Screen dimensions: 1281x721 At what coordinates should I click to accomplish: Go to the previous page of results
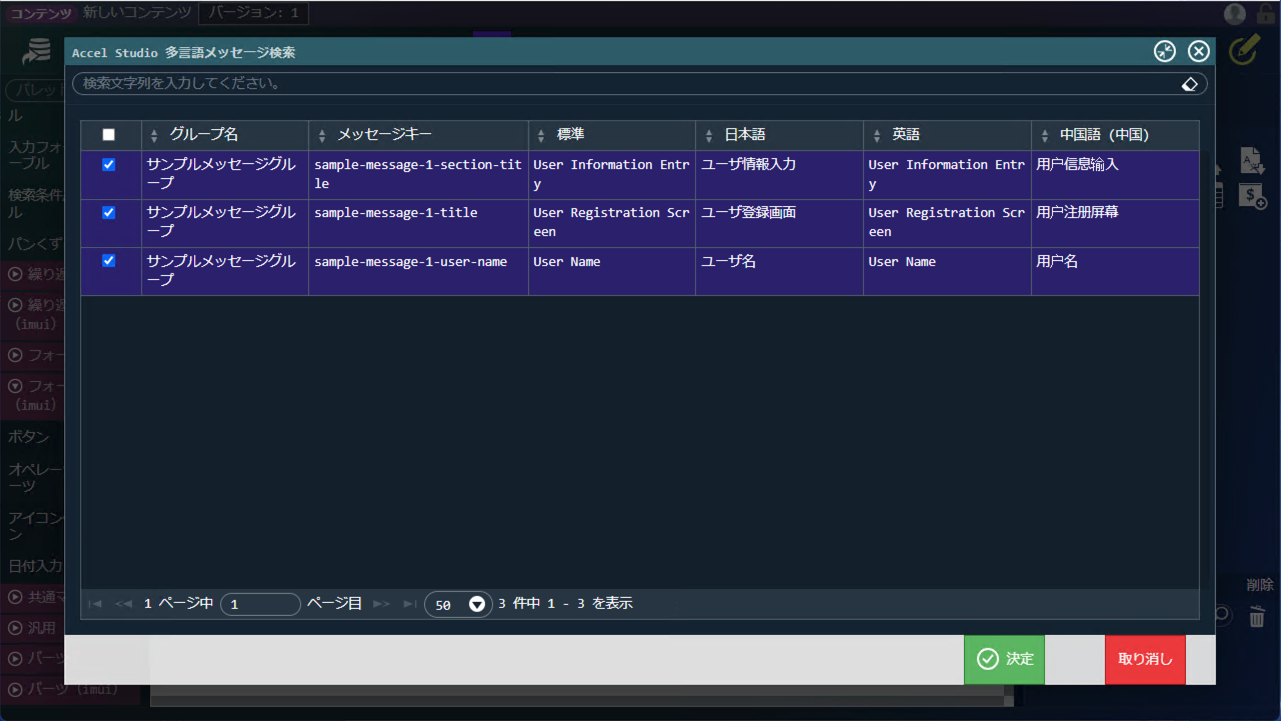point(124,604)
